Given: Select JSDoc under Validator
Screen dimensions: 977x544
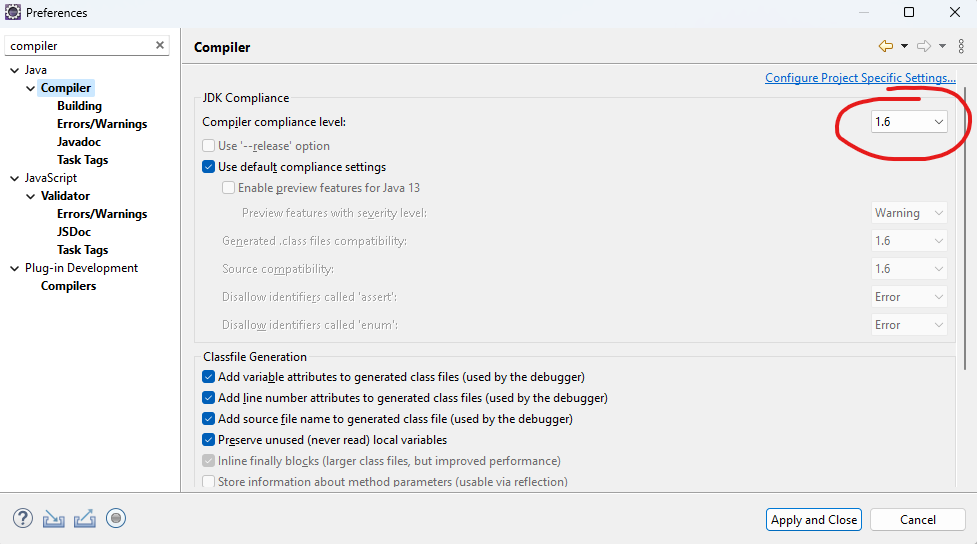Looking at the screenshot, I should point(74,232).
